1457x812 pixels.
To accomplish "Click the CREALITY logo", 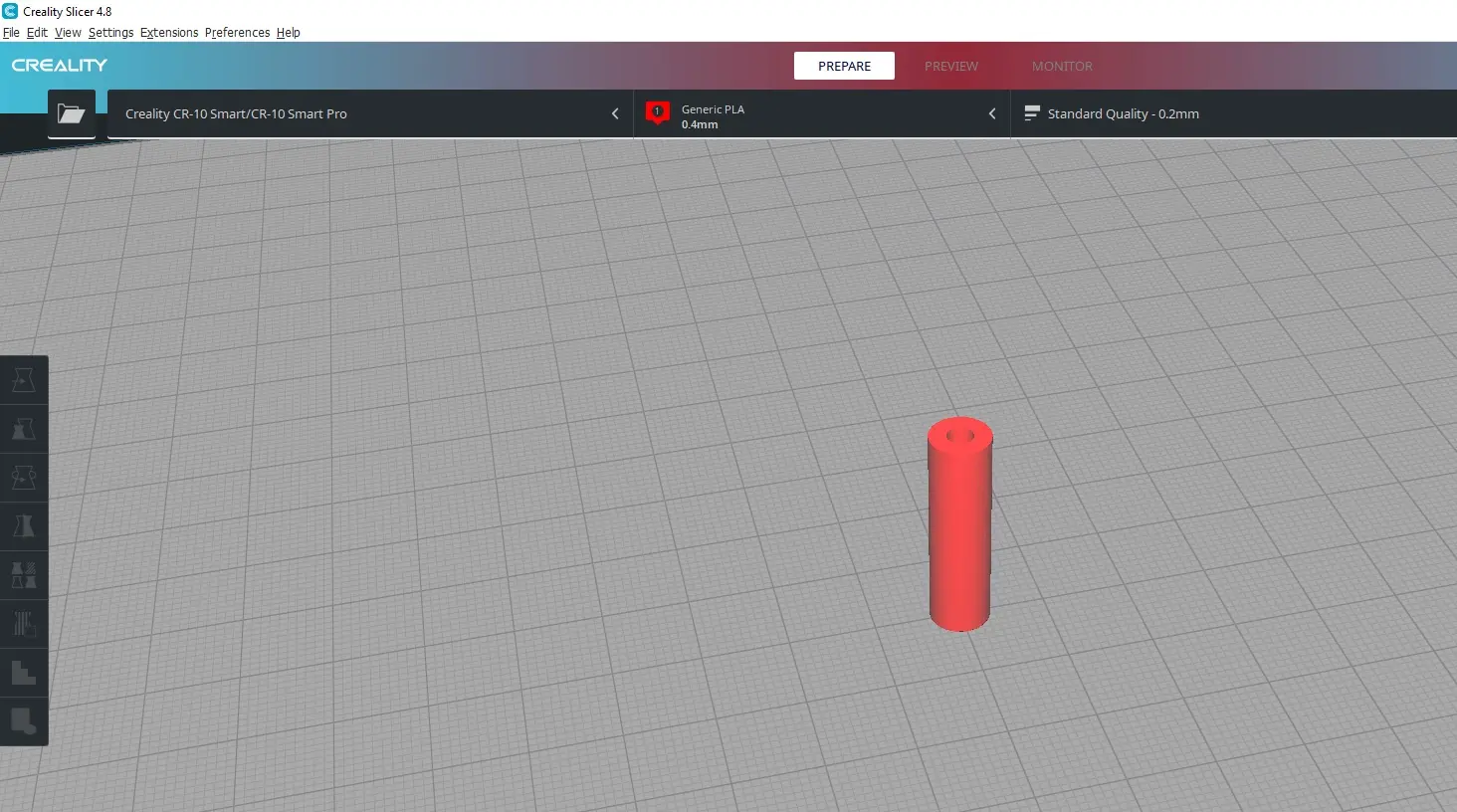I will pyautogui.click(x=60, y=66).
